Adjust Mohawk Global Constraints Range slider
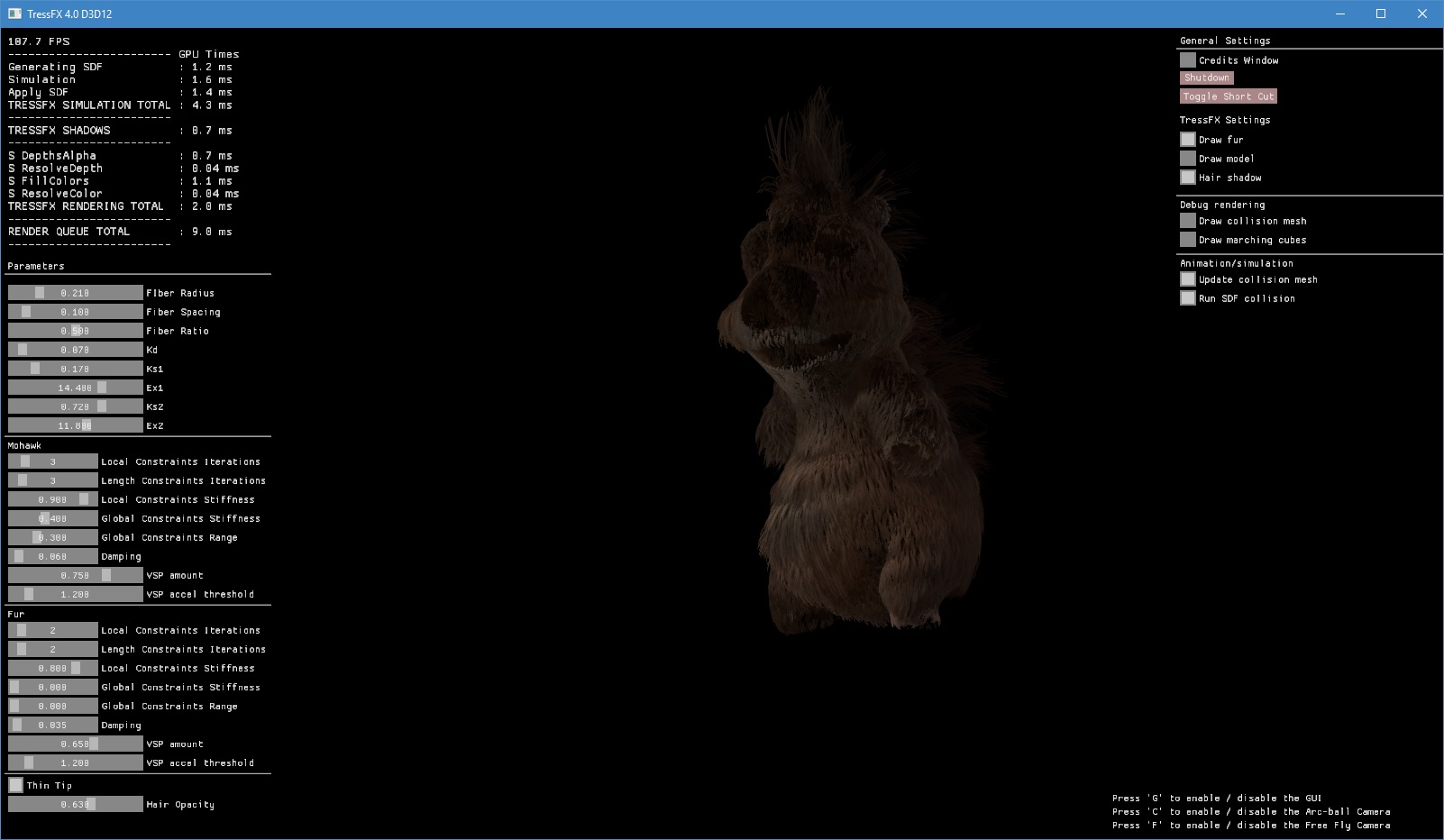The image size is (1444, 840). [x=53, y=537]
